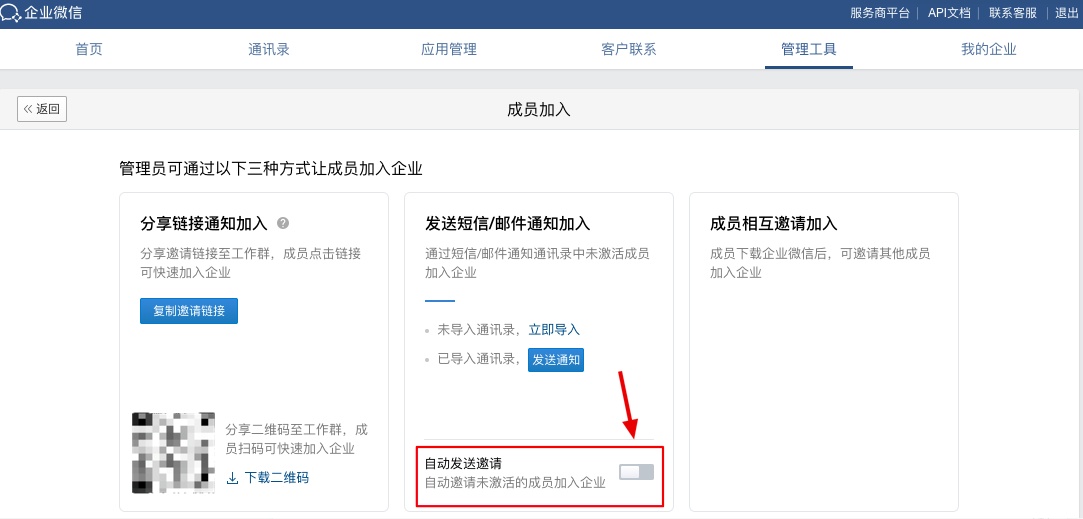Click the QR code image
Image resolution: width=1083 pixels, height=519 pixels.
pos(173,453)
